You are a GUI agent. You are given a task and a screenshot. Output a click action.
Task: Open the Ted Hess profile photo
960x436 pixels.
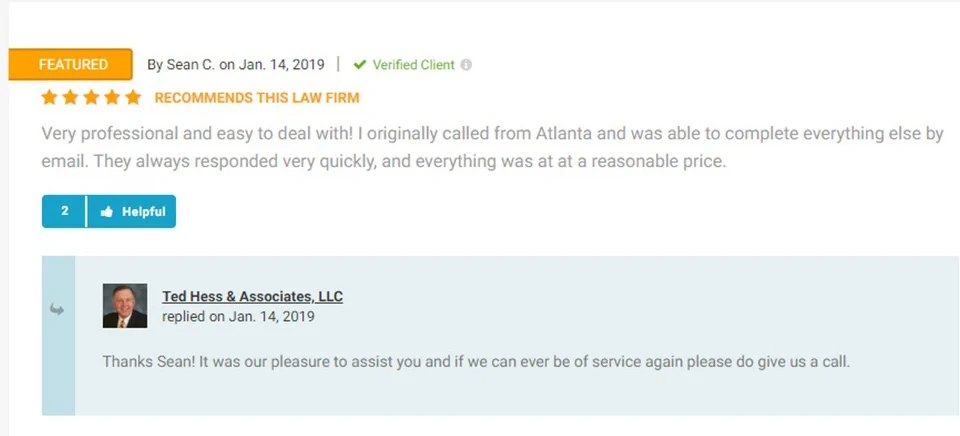click(125, 306)
